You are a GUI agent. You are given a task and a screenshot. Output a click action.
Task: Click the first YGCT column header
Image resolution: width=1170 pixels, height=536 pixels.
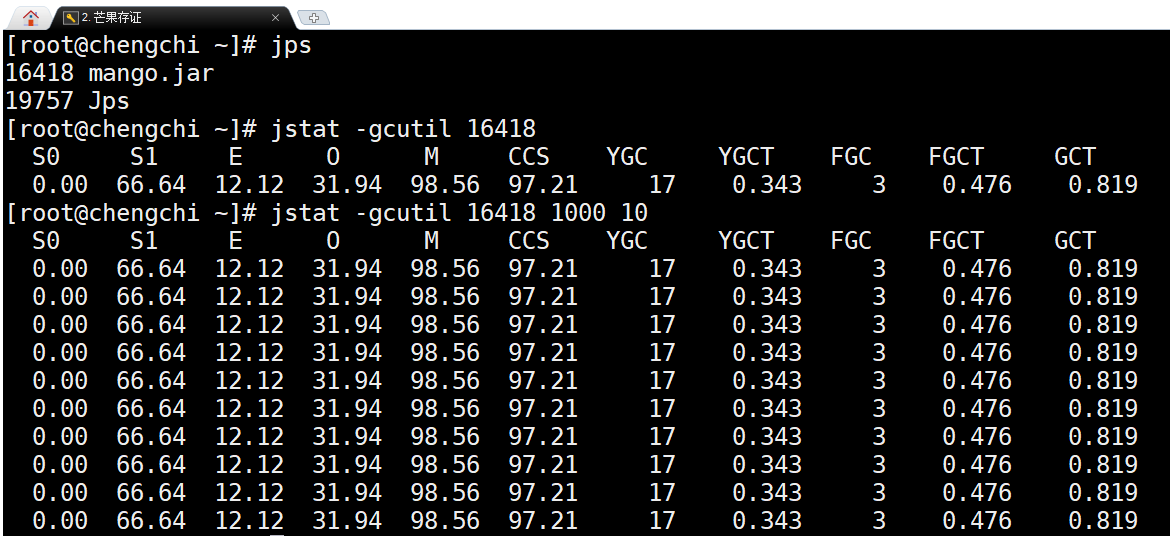click(x=746, y=157)
